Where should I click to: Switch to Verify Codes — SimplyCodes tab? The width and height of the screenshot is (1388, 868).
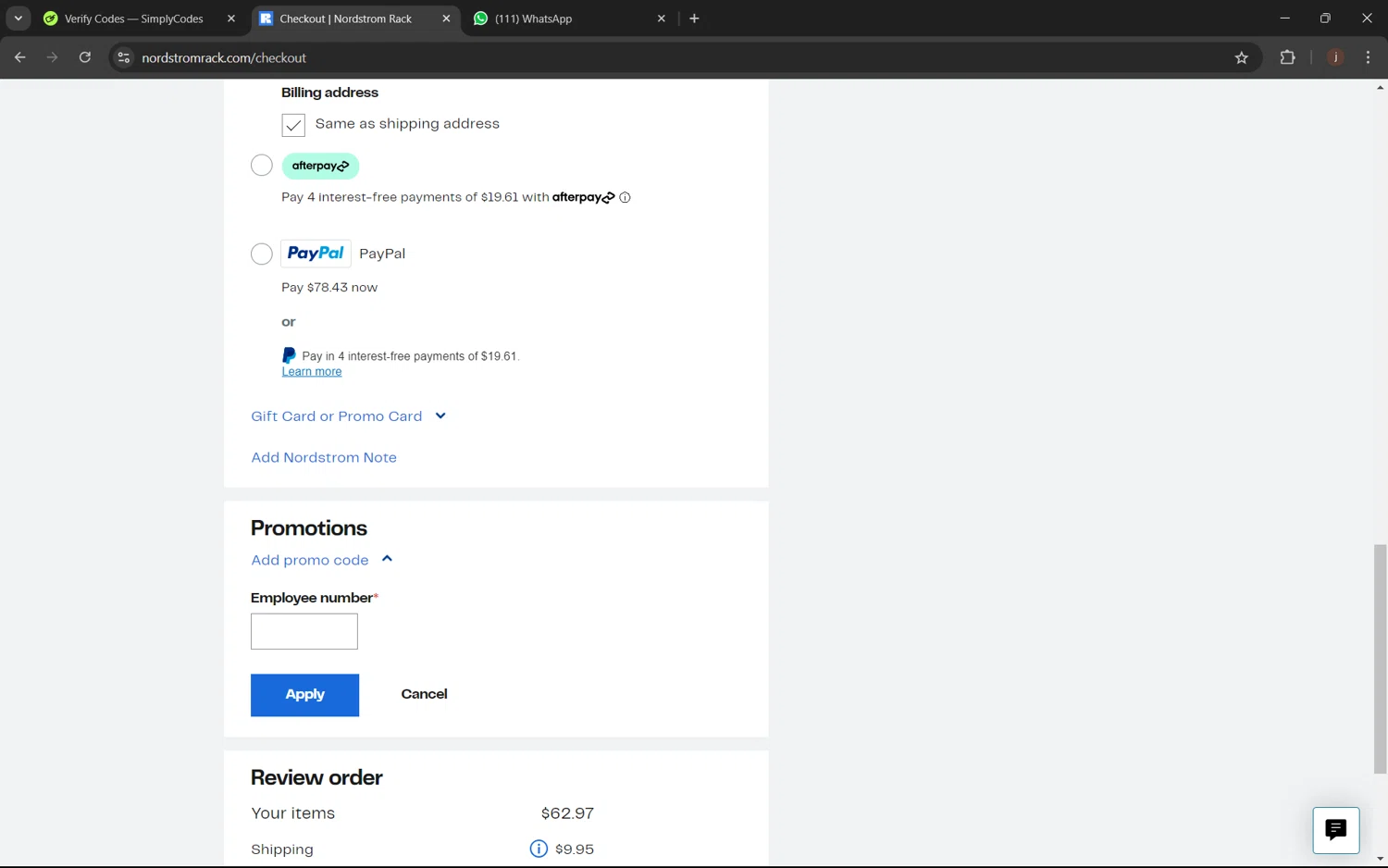tap(133, 19)
